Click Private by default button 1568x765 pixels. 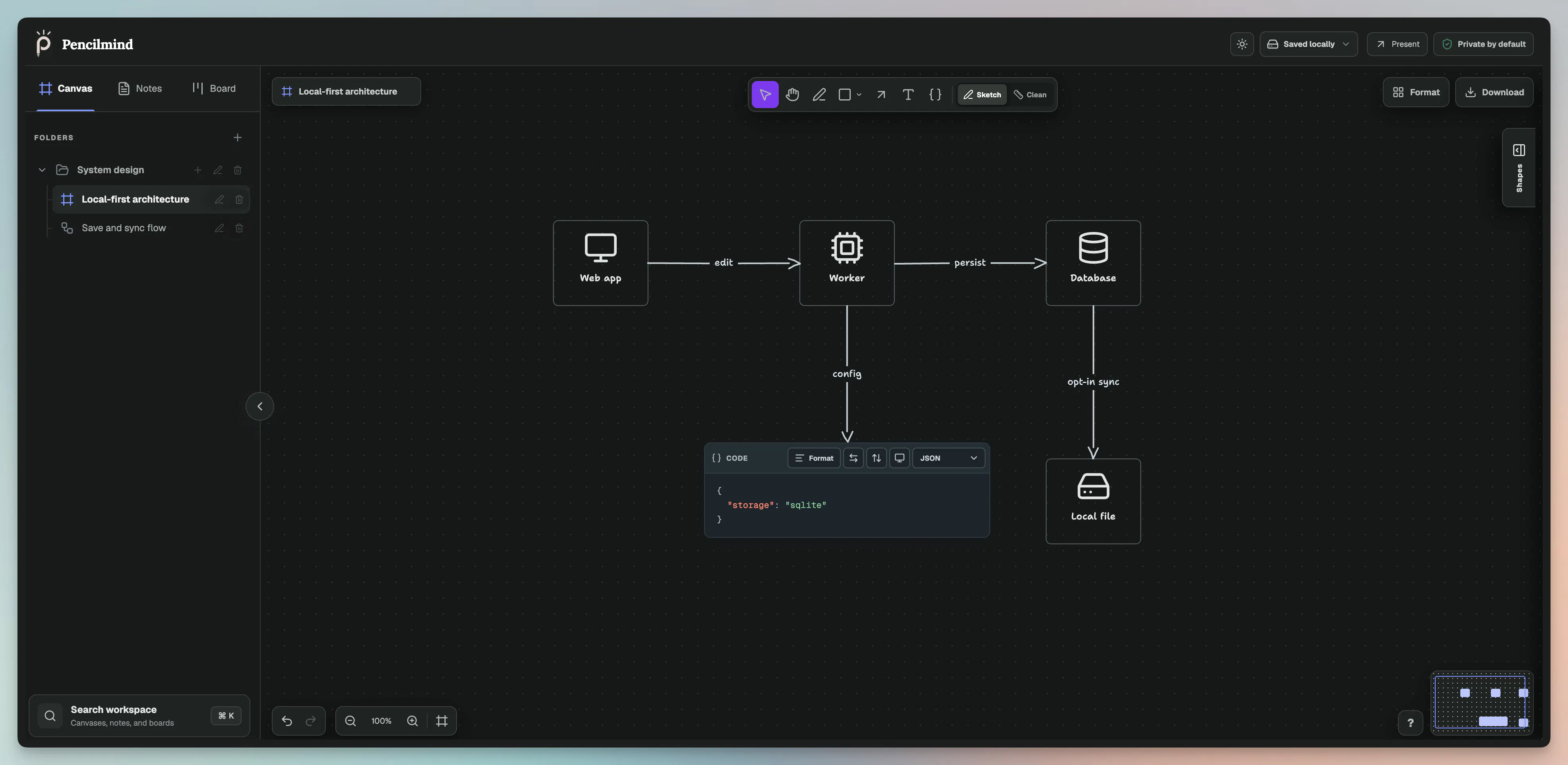pos(1483,44)
